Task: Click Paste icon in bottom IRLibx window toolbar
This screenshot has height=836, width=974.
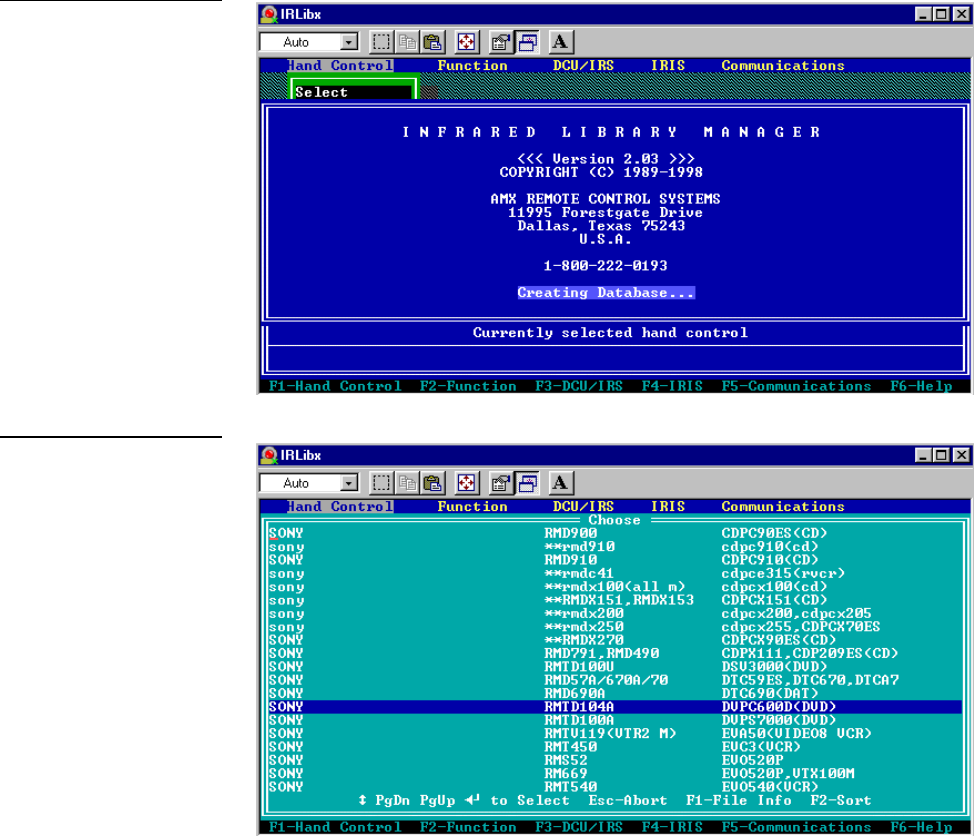Action: tap(433, 483)
